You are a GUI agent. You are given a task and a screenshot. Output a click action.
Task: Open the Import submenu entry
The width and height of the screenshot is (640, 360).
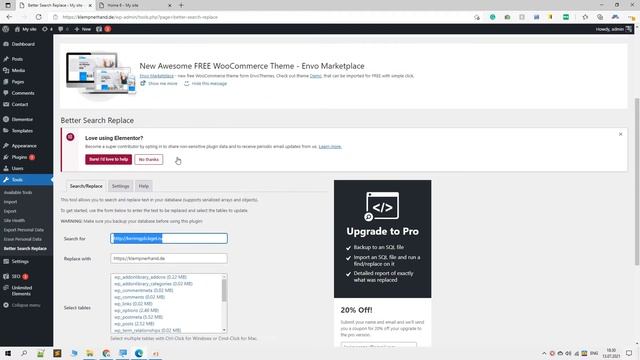[x=10, y=202]
